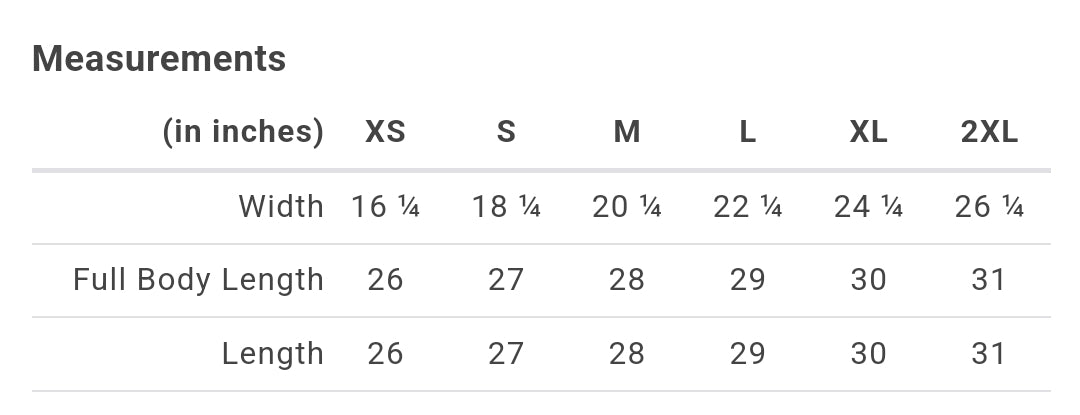Screen dimensions: 1080x415
Task: Click the 20 ¼ width value for M
Action: pyautogui.click(x=627, y=207)
